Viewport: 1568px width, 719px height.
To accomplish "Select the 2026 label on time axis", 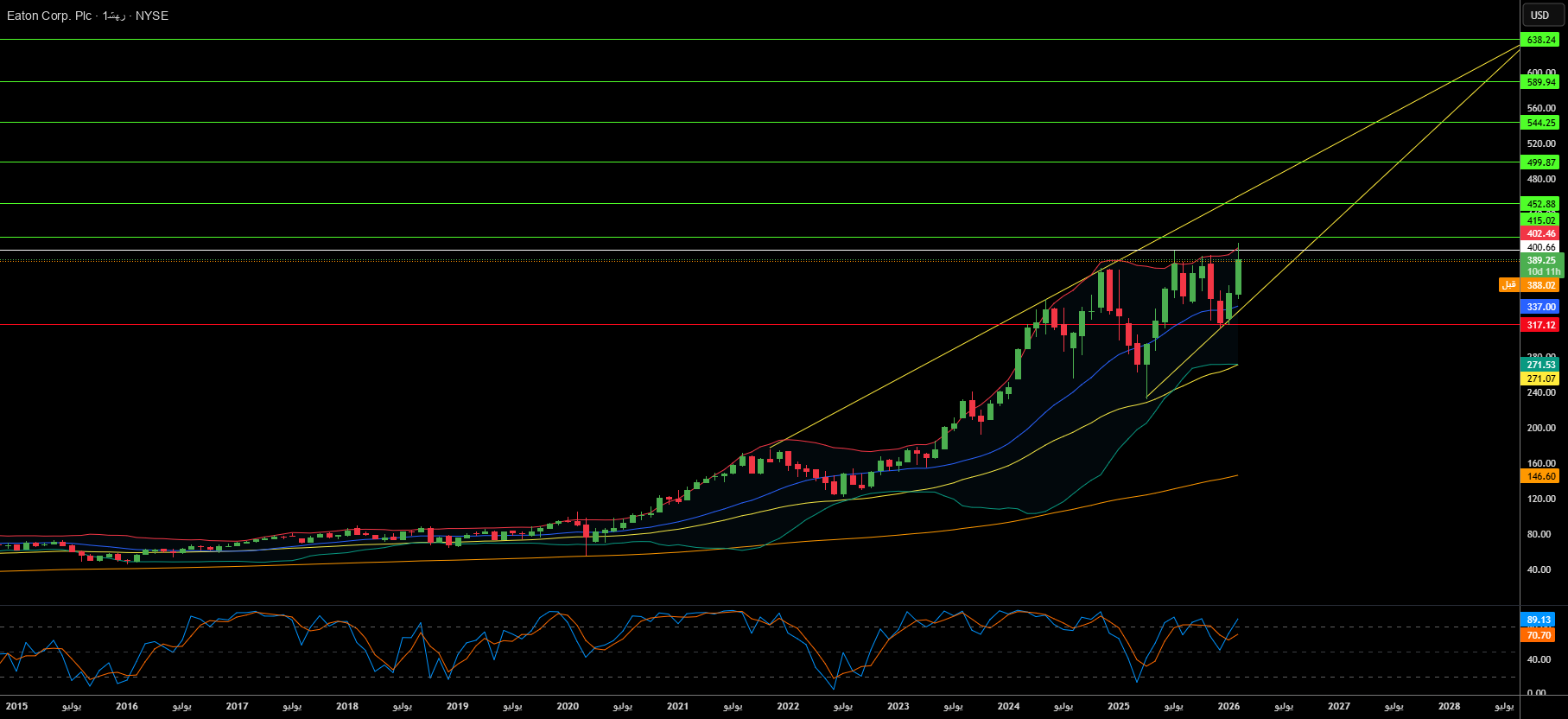I will 1228,706.
